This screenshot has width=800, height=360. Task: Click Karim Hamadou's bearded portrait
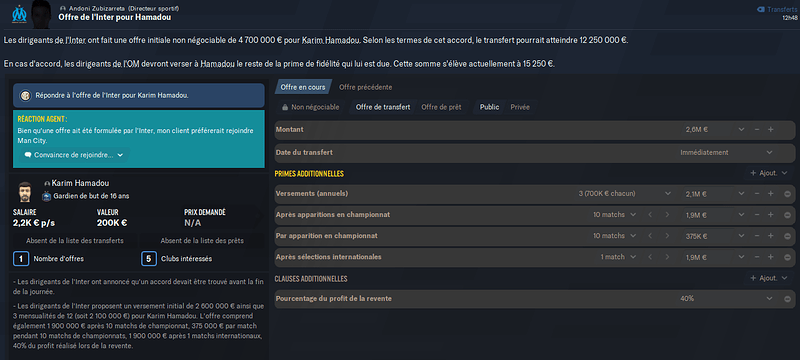pyautogui.click(x=26, y=191)
